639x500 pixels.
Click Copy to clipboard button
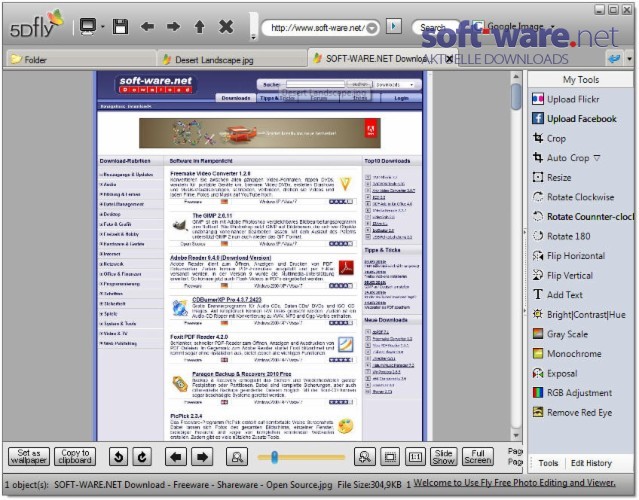[75, 456]
